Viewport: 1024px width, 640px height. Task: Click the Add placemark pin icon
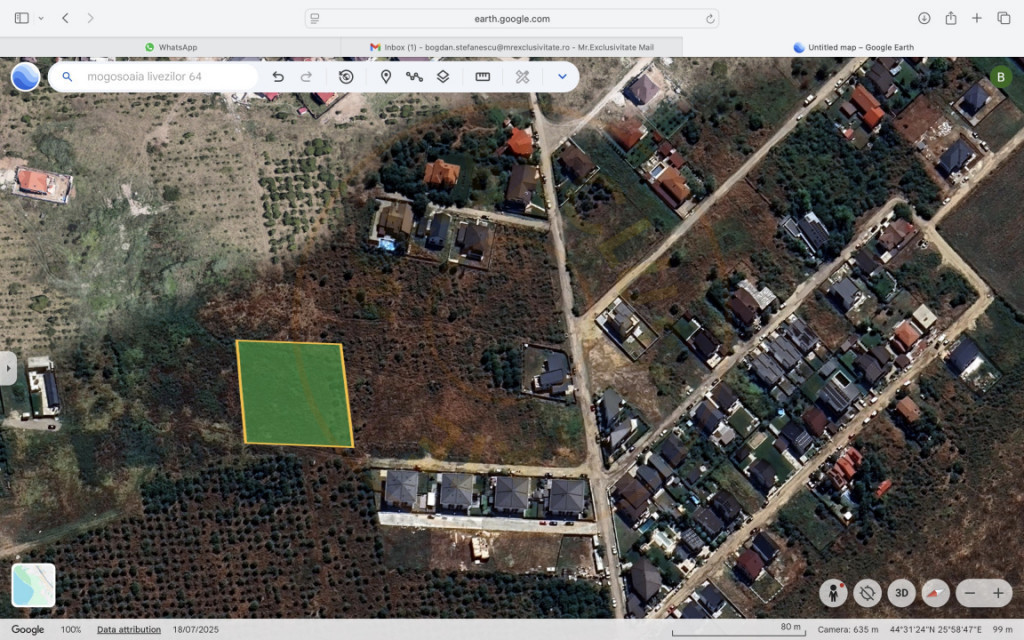[385, 76]
